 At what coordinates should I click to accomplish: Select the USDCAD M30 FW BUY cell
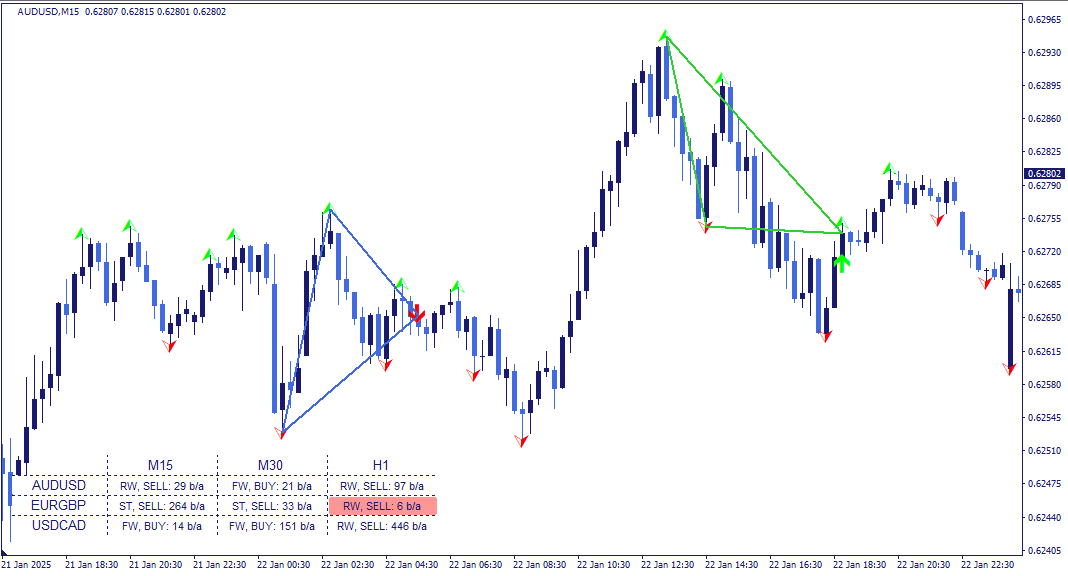tap(272, 526)
